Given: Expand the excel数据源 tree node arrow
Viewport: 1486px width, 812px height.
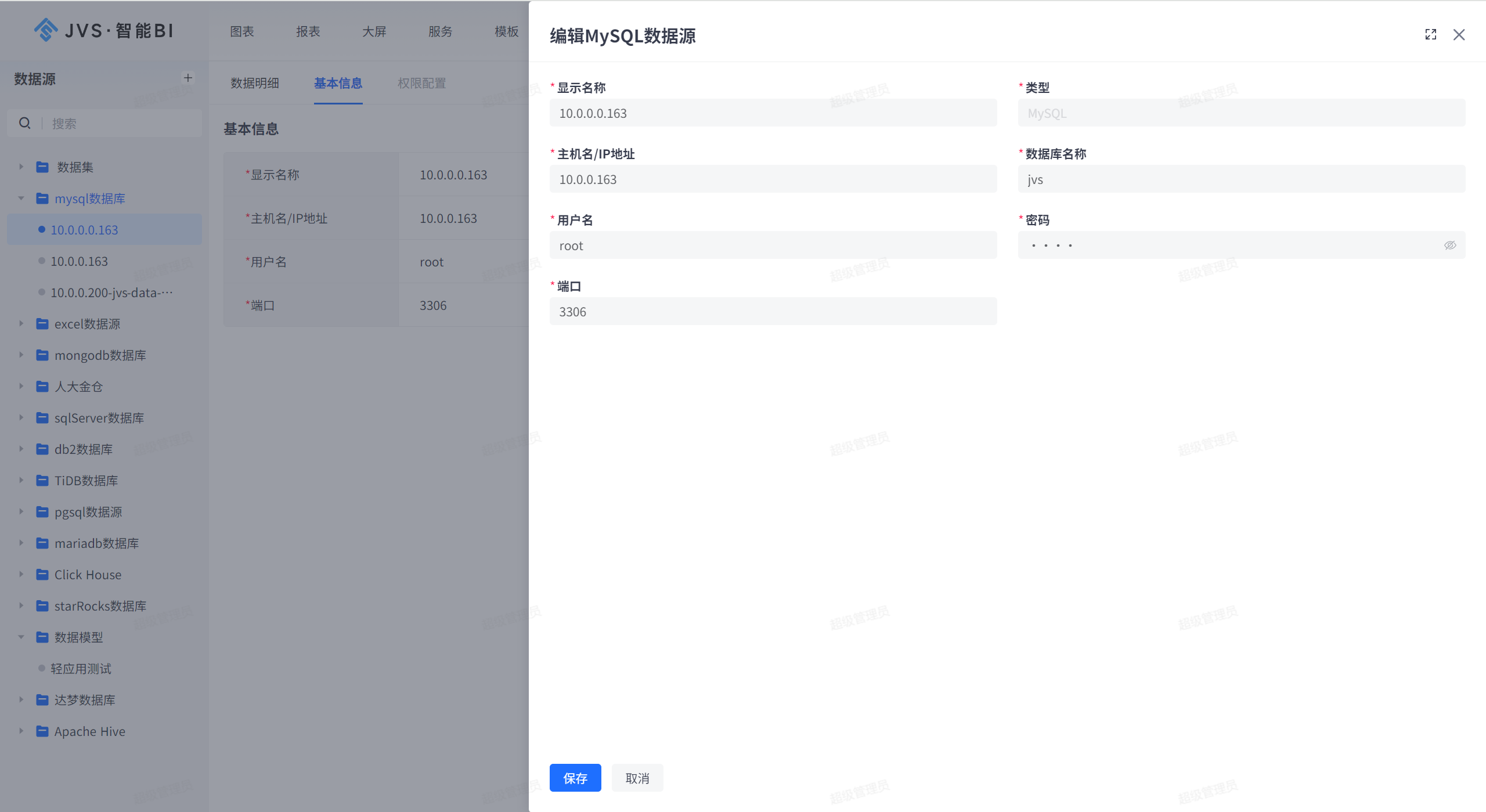Looking at the screenshot, I should click(21, 324).
